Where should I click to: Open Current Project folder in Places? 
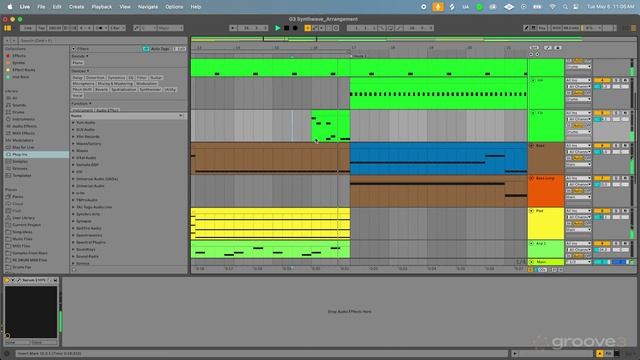coord(25,225)
